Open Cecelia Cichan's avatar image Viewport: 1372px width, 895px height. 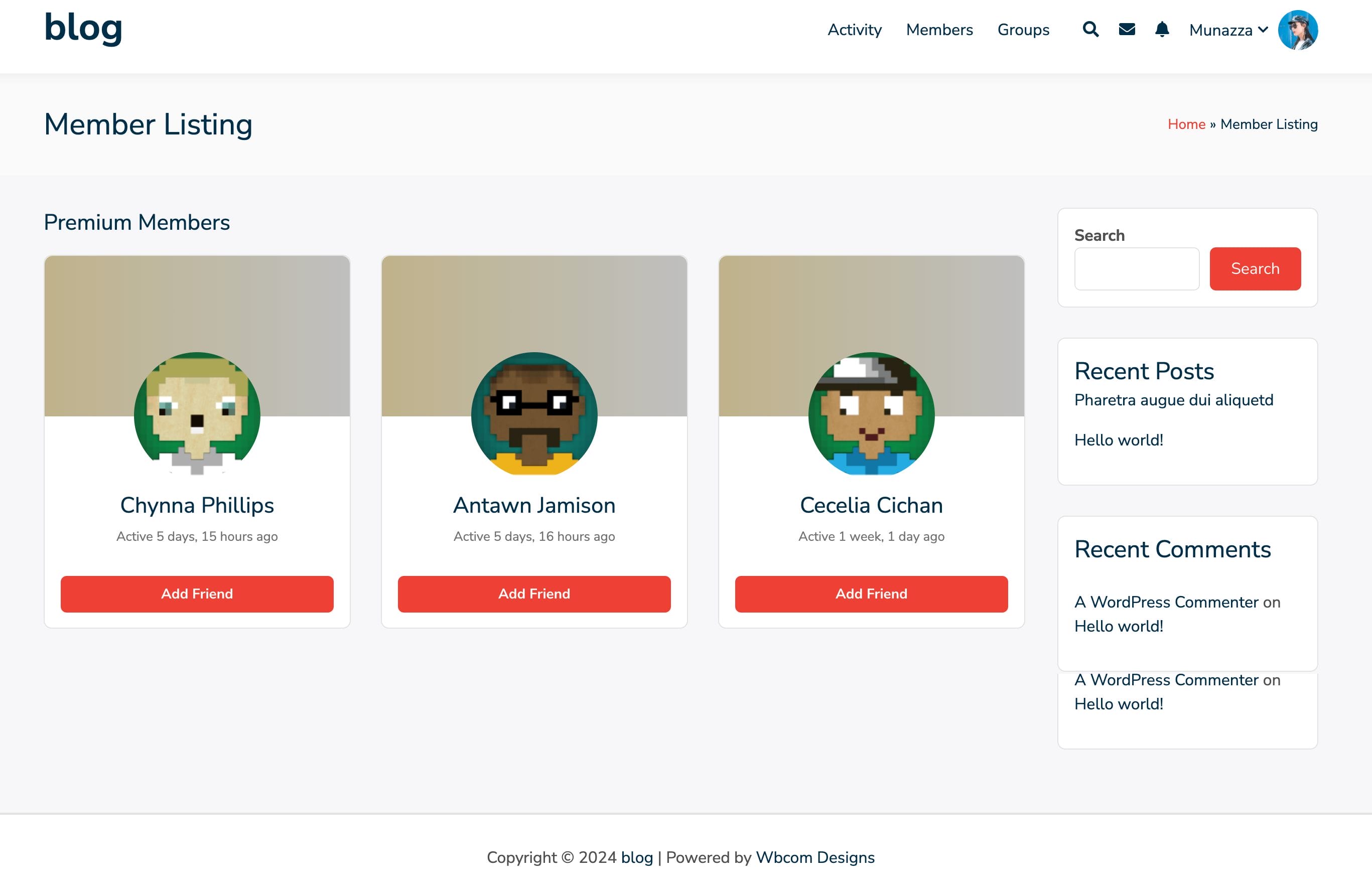coord(871,414)
